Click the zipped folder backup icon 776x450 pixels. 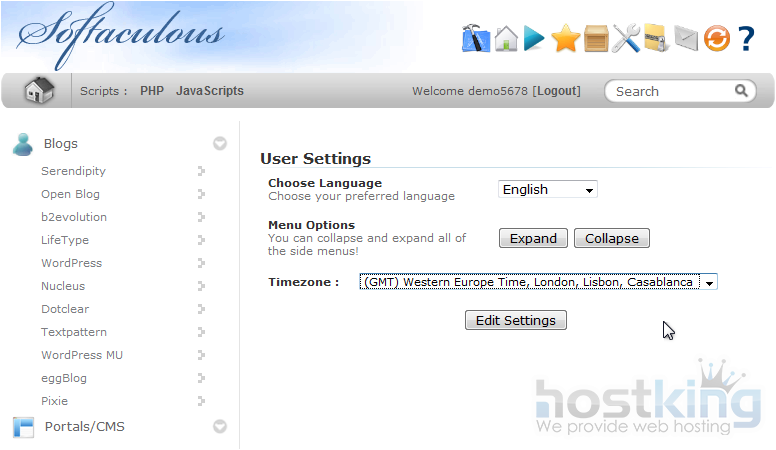click(656, 39)
